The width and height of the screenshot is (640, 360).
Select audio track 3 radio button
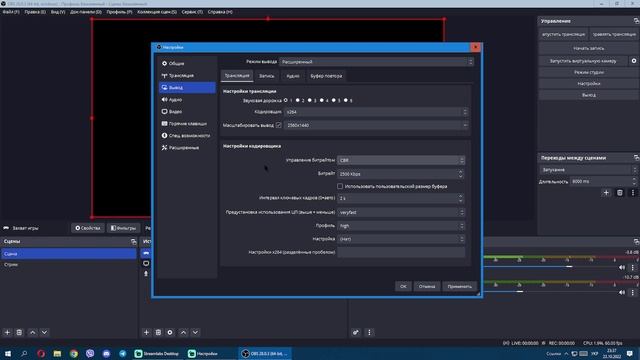click(310, 100)
